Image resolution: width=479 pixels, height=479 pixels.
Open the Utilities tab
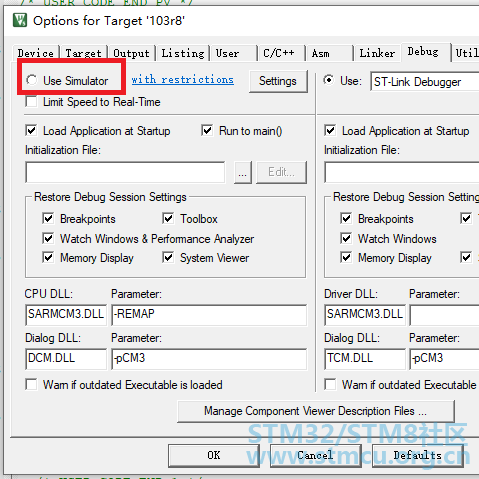[467, 53]
